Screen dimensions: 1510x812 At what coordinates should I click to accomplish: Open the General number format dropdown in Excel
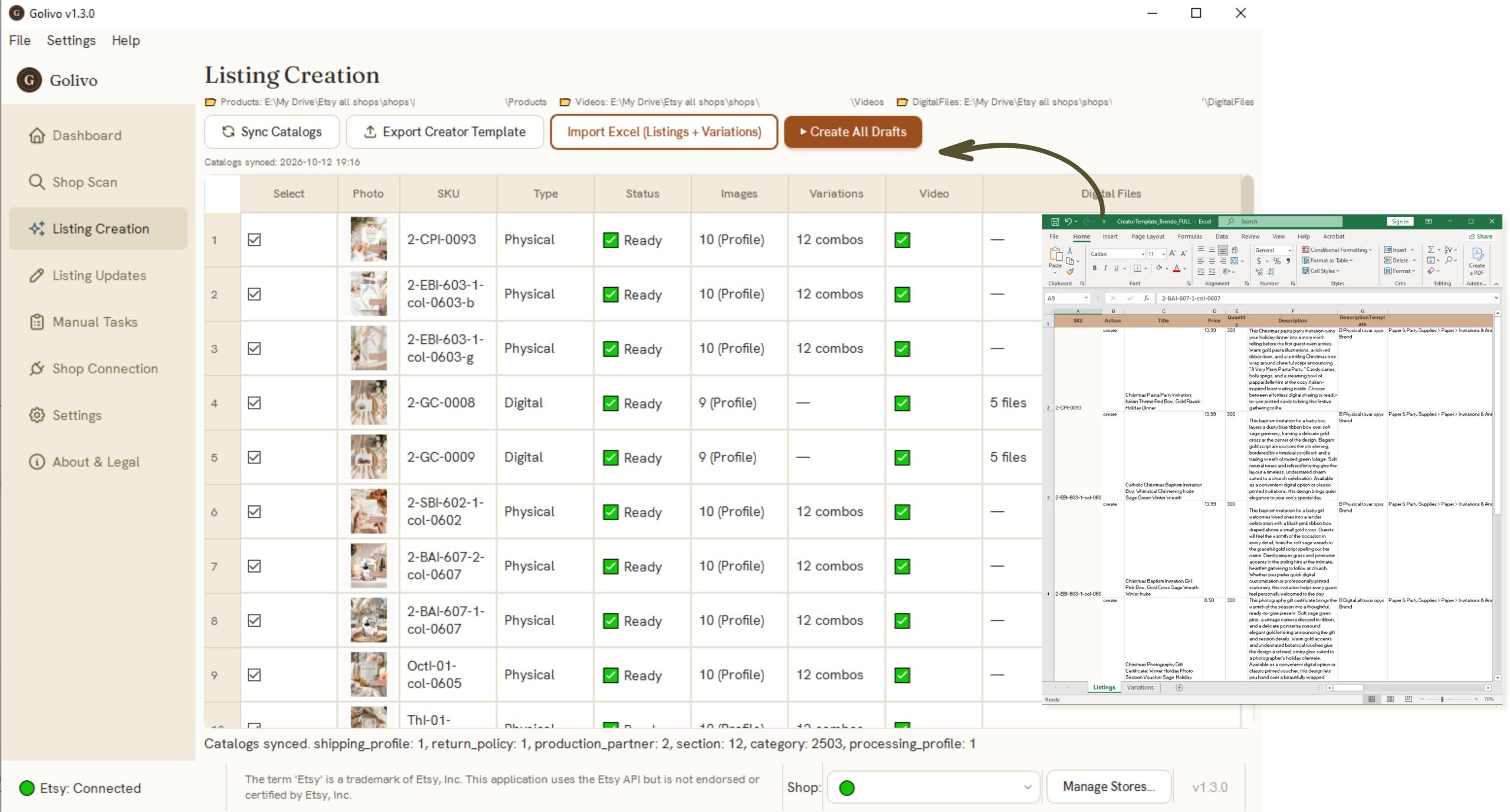click(x=1290, y=251)
